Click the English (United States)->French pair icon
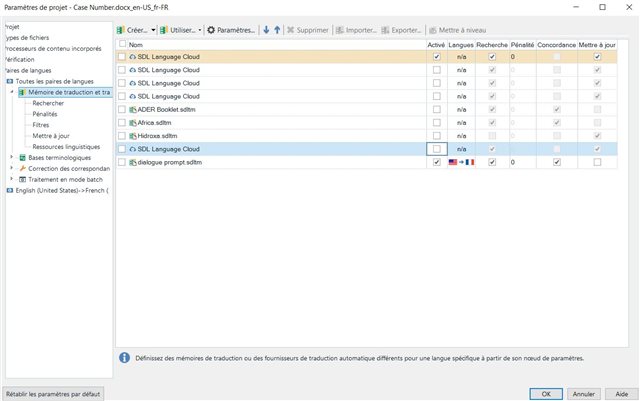 tap(10, 190)
